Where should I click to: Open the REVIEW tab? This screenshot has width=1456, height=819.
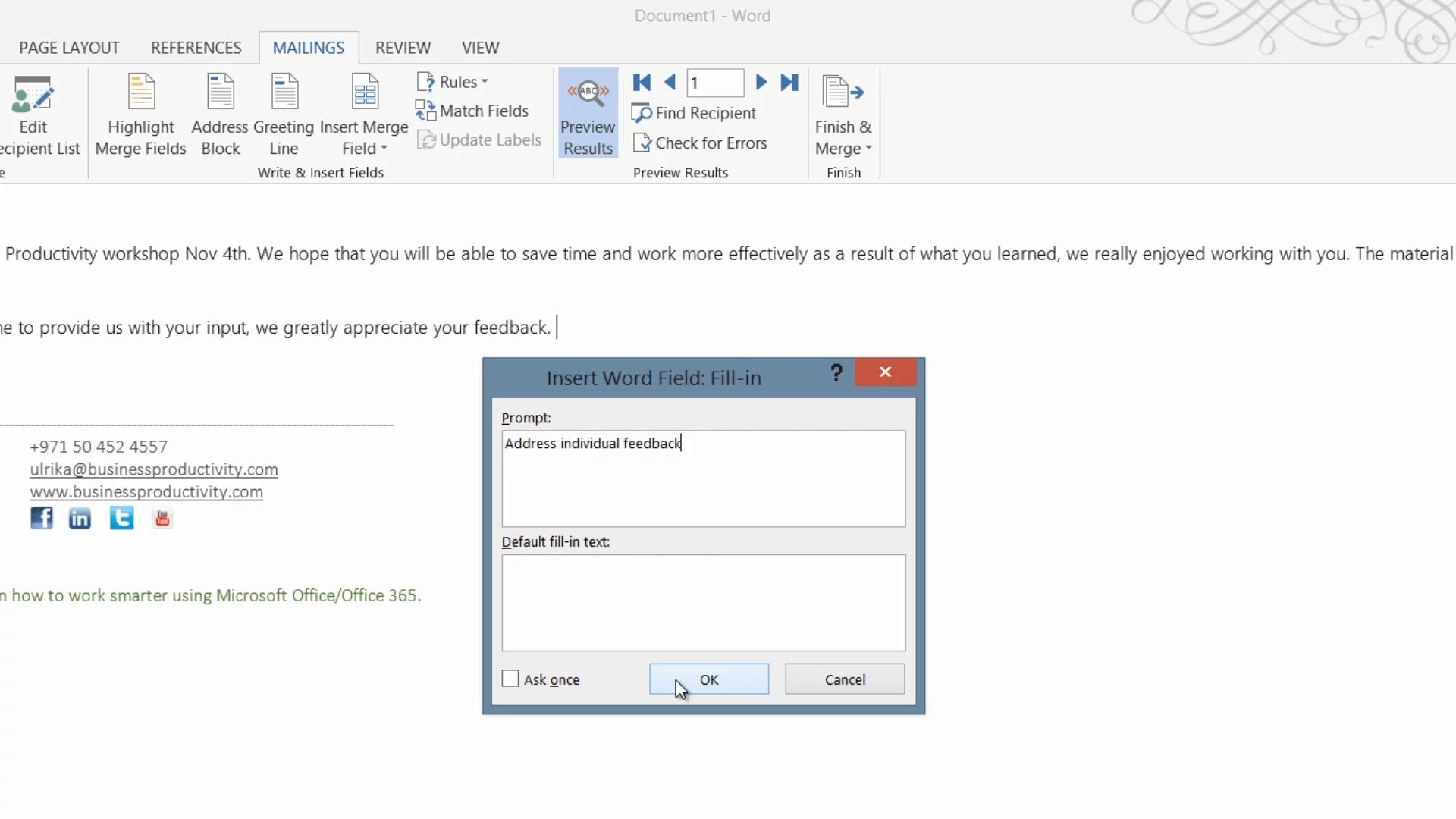click(403, 48)
